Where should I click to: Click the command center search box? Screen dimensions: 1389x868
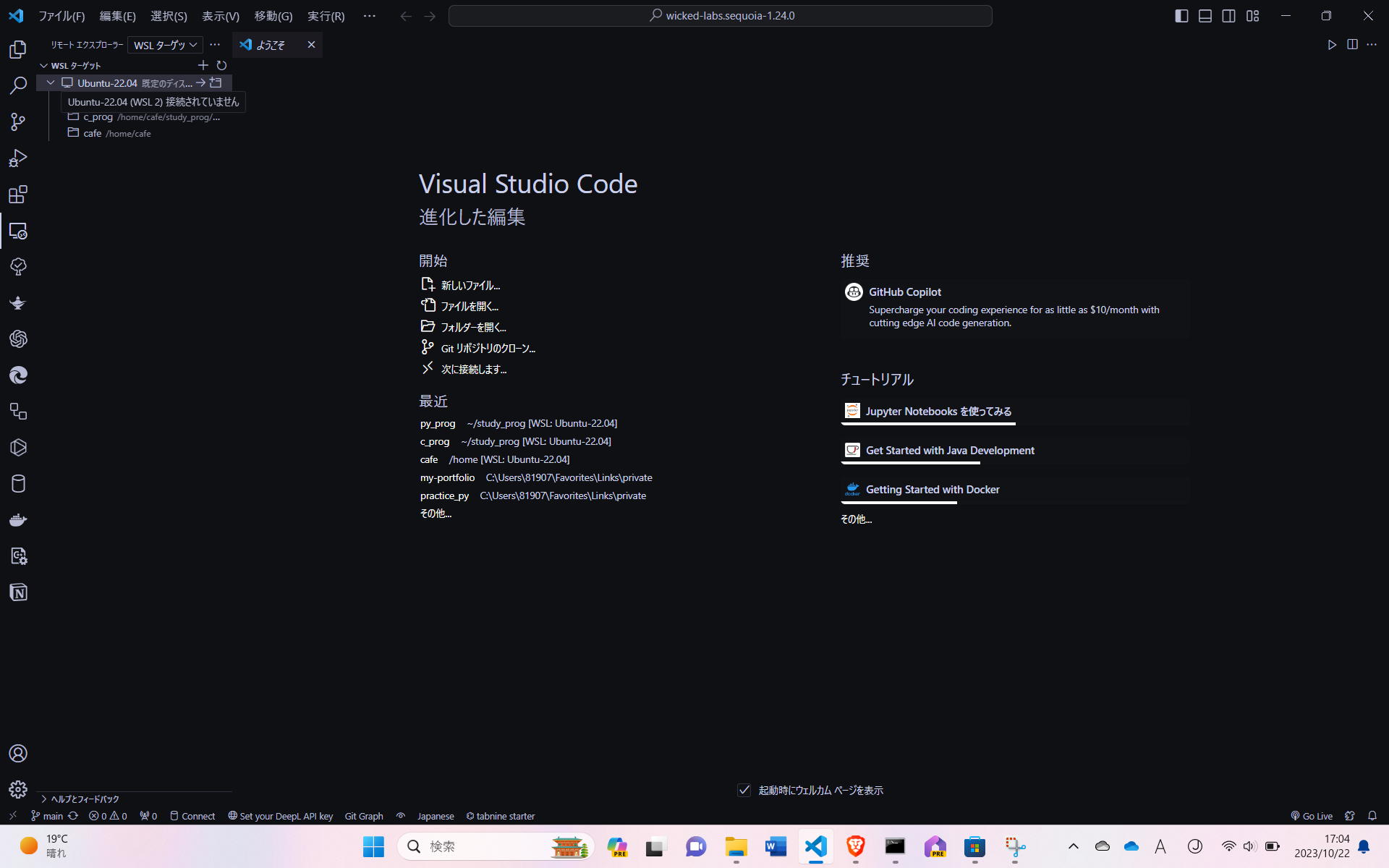click(721, 16)
